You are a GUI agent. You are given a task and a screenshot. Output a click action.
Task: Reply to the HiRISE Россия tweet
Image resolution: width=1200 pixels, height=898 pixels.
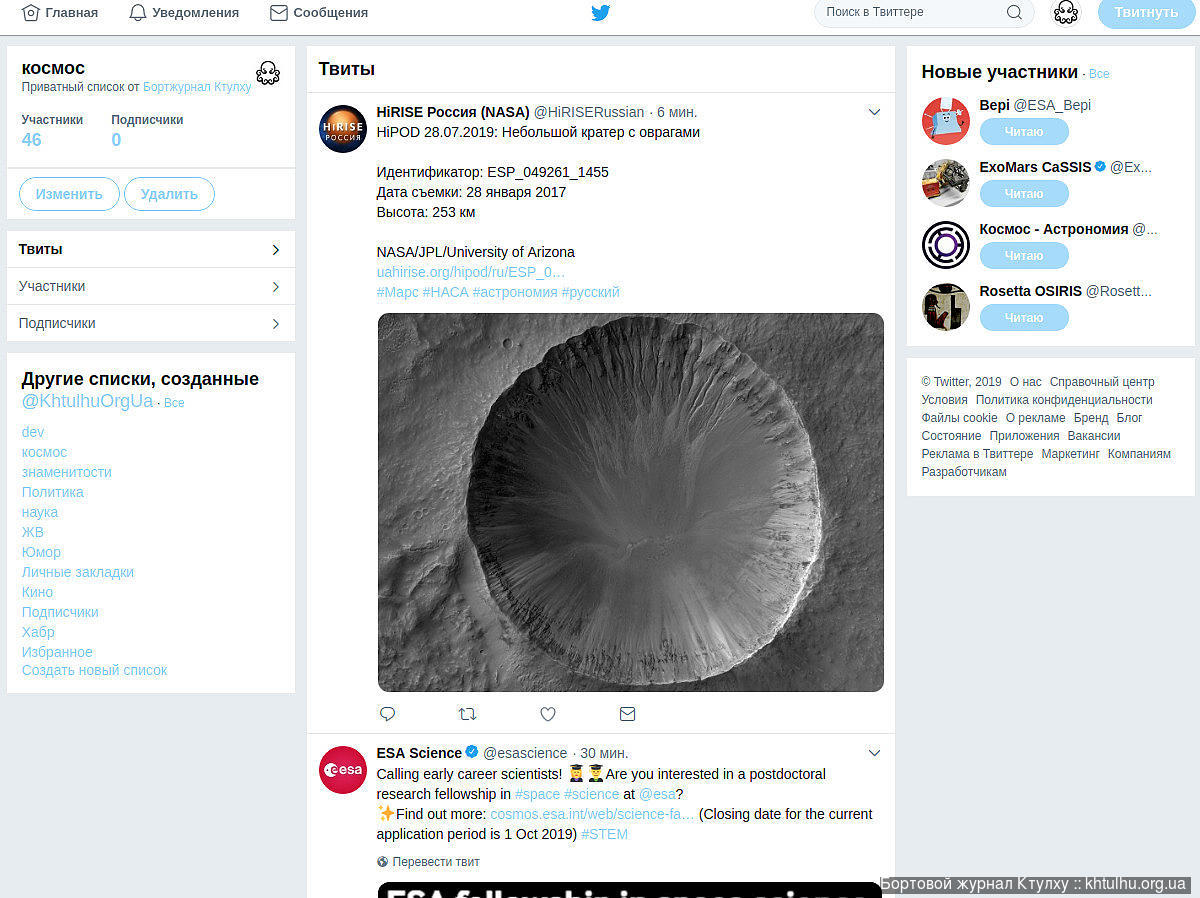[x=387, y=714]
